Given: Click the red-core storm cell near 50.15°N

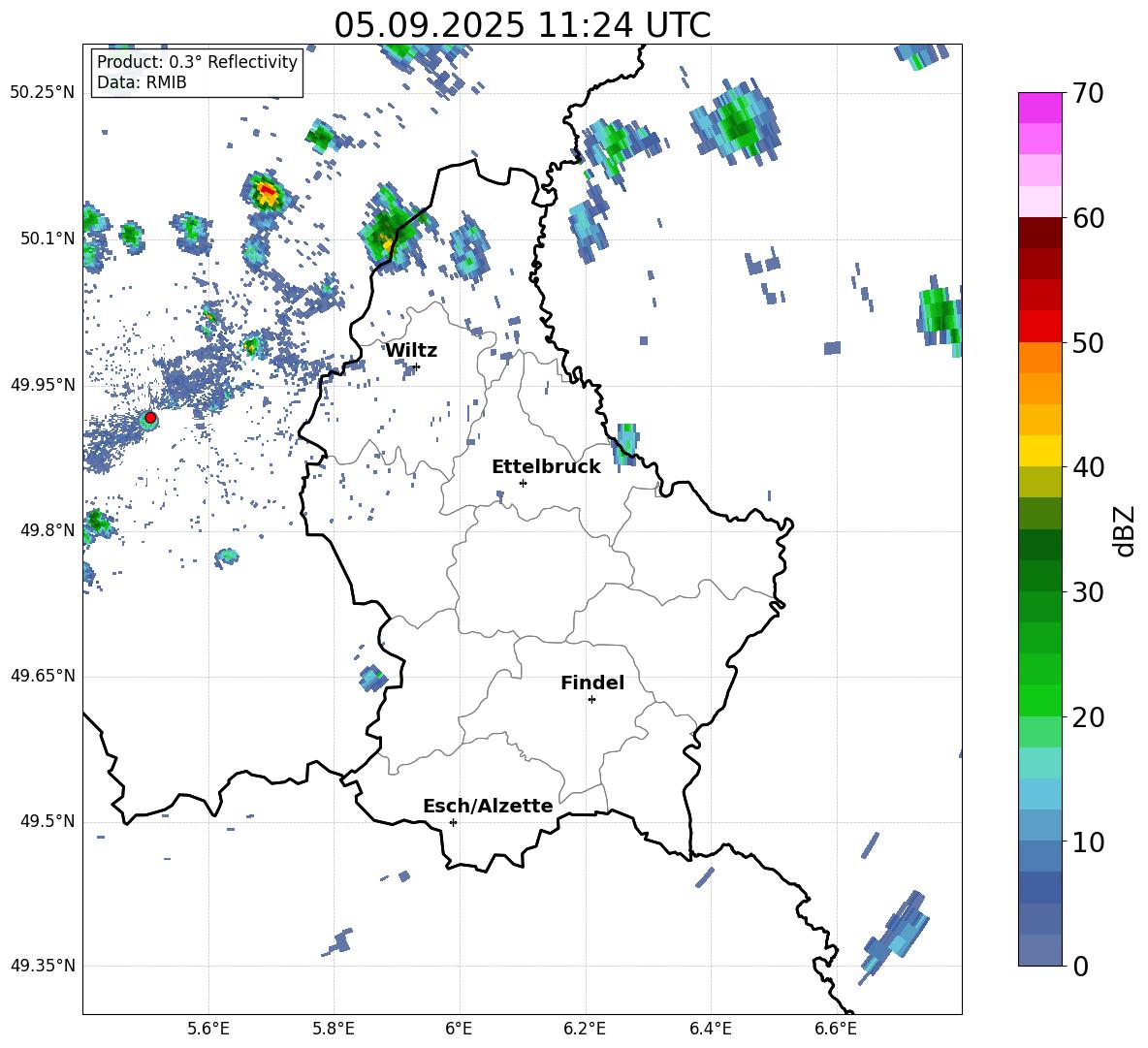Looking at the screenshot, I should tap(266, 194).
